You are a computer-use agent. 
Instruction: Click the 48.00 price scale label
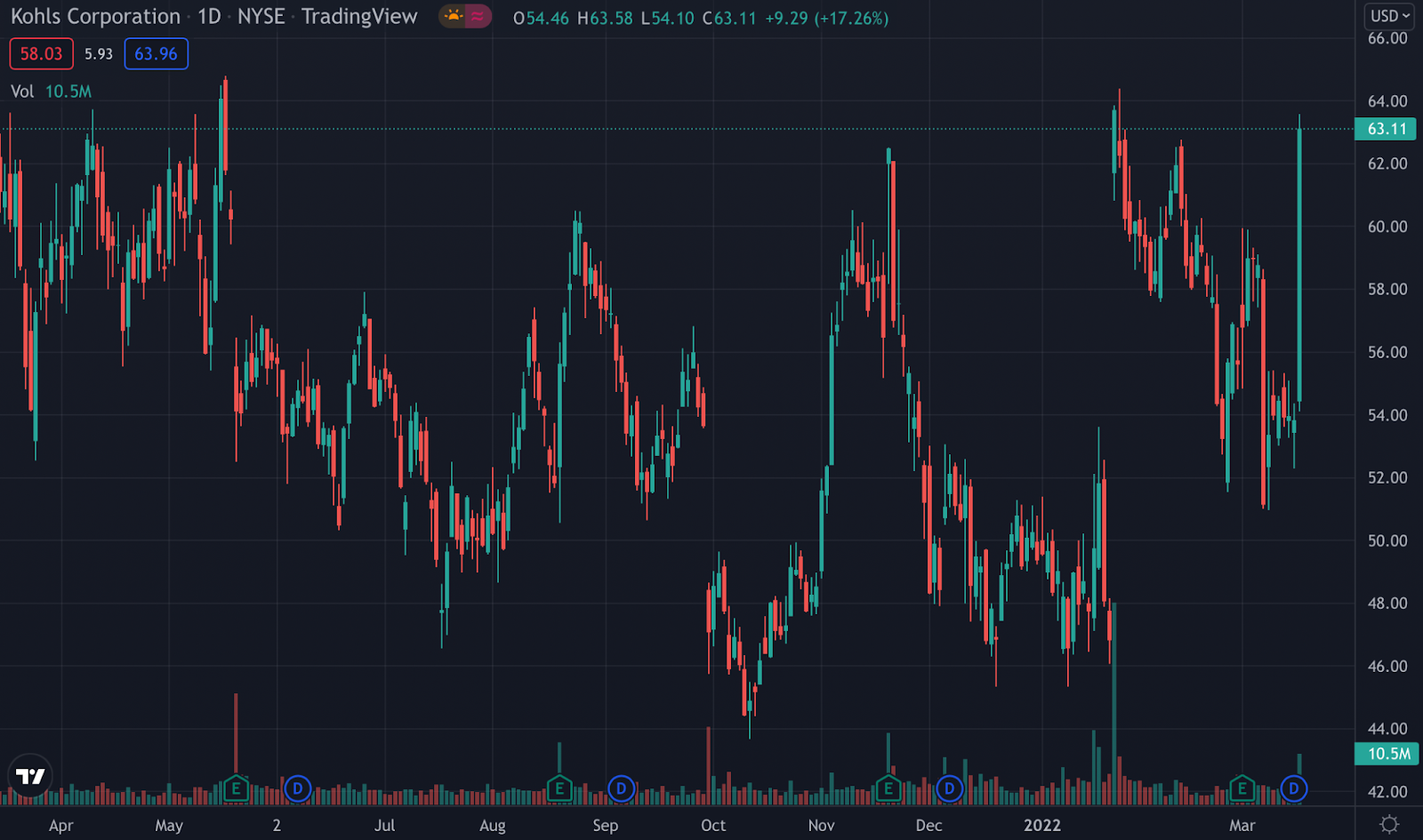tap(1387, 603)
